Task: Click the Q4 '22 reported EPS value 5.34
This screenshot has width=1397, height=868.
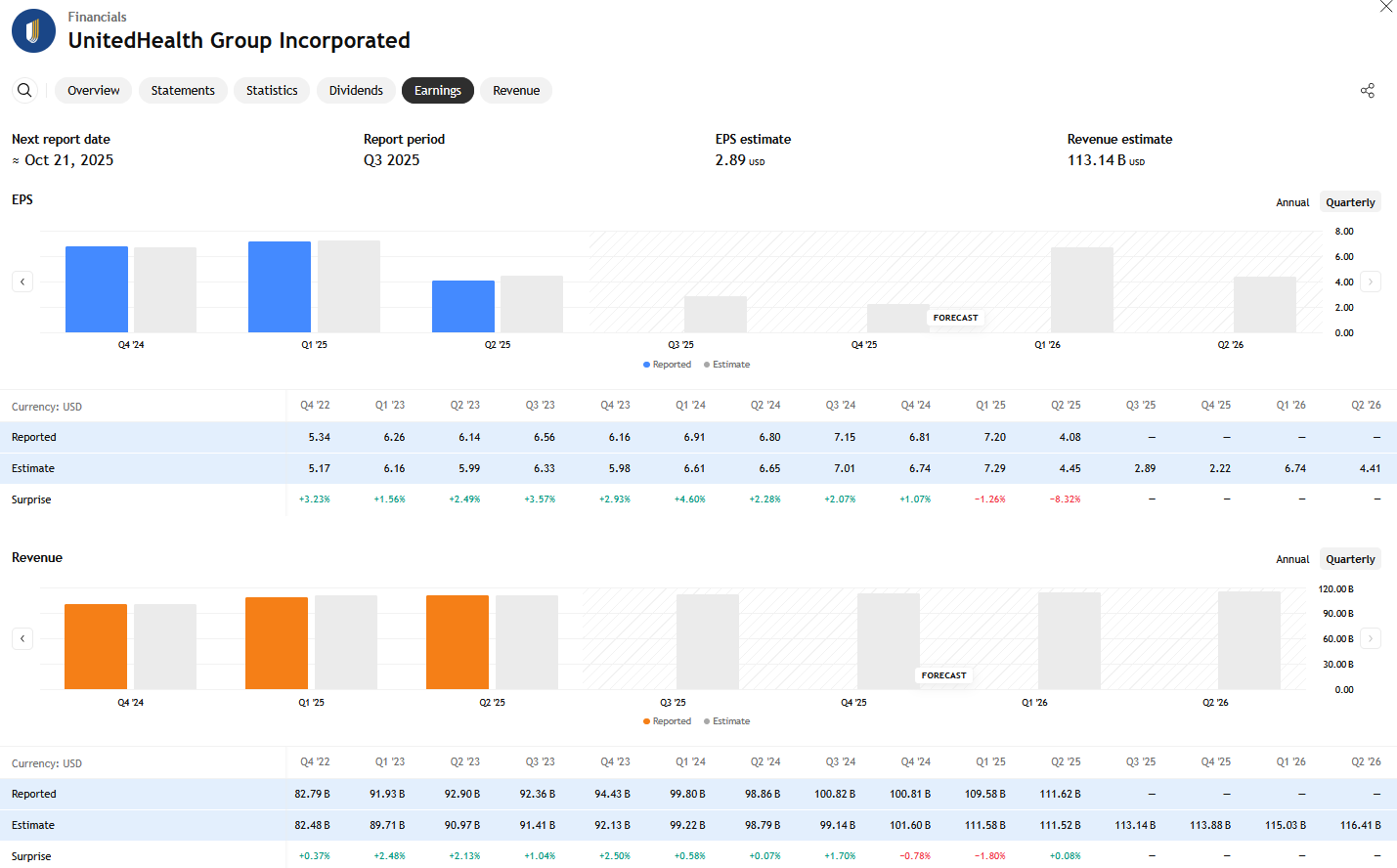Action: coord(320,437)
